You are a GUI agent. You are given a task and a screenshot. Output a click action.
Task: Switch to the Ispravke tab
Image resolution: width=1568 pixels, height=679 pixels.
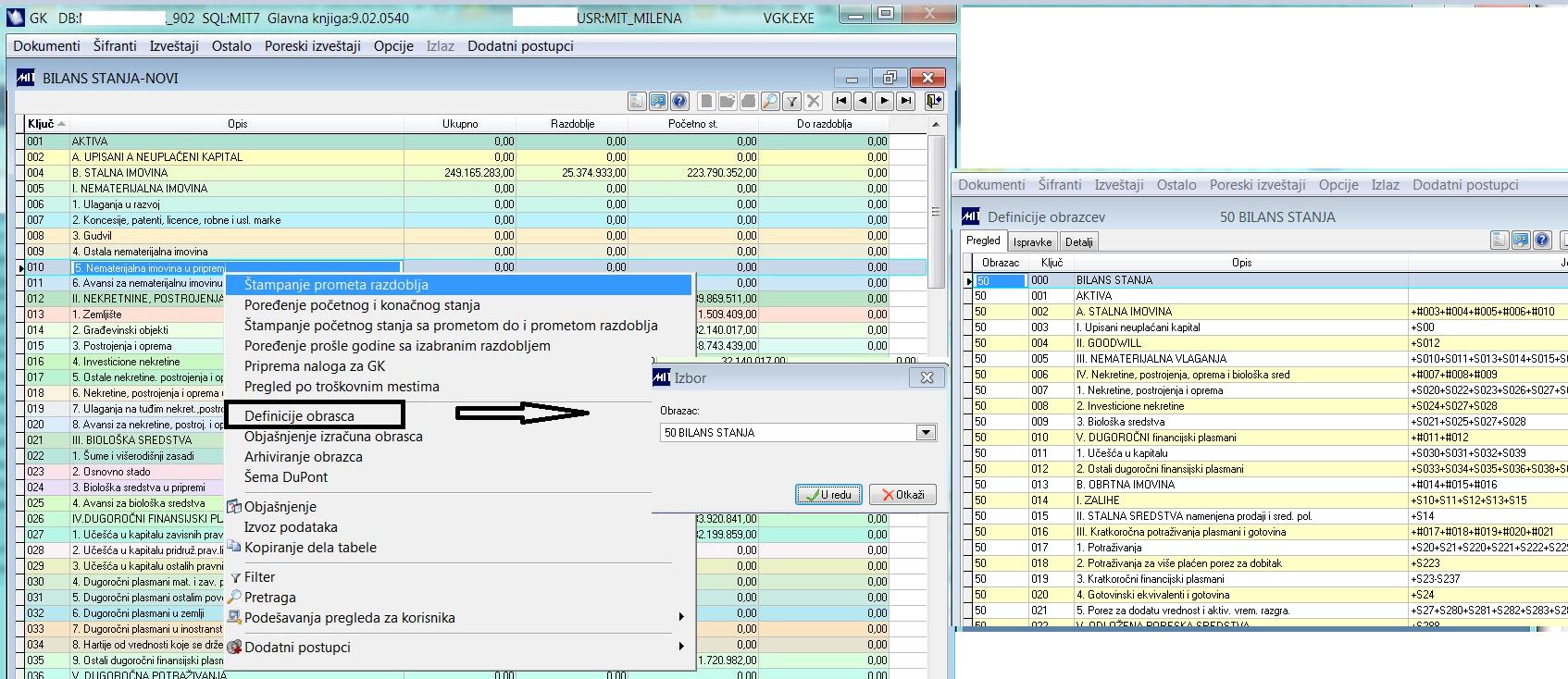tap(1032, 242)
